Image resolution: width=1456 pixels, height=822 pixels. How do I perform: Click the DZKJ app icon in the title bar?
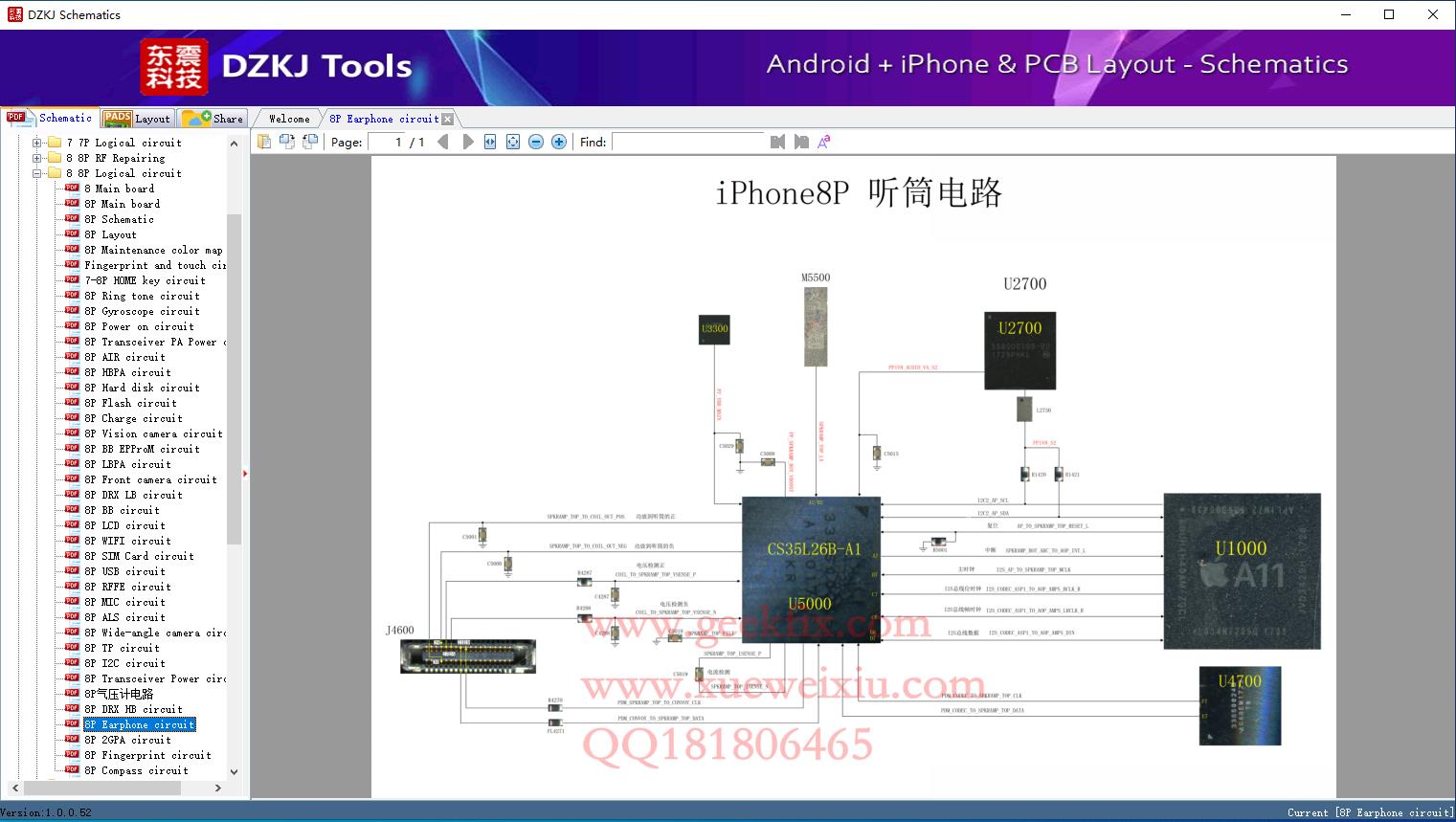pos(14,14)
